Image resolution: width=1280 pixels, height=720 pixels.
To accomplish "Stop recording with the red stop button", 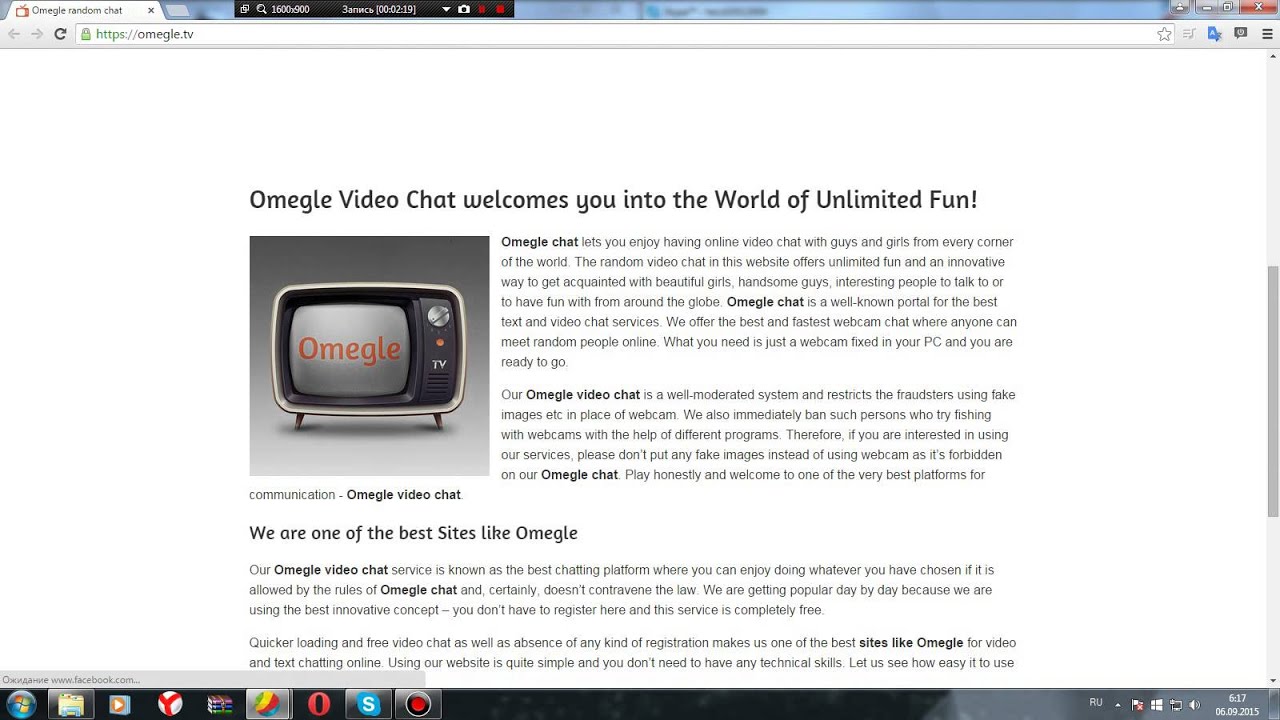I will (500, 9).
